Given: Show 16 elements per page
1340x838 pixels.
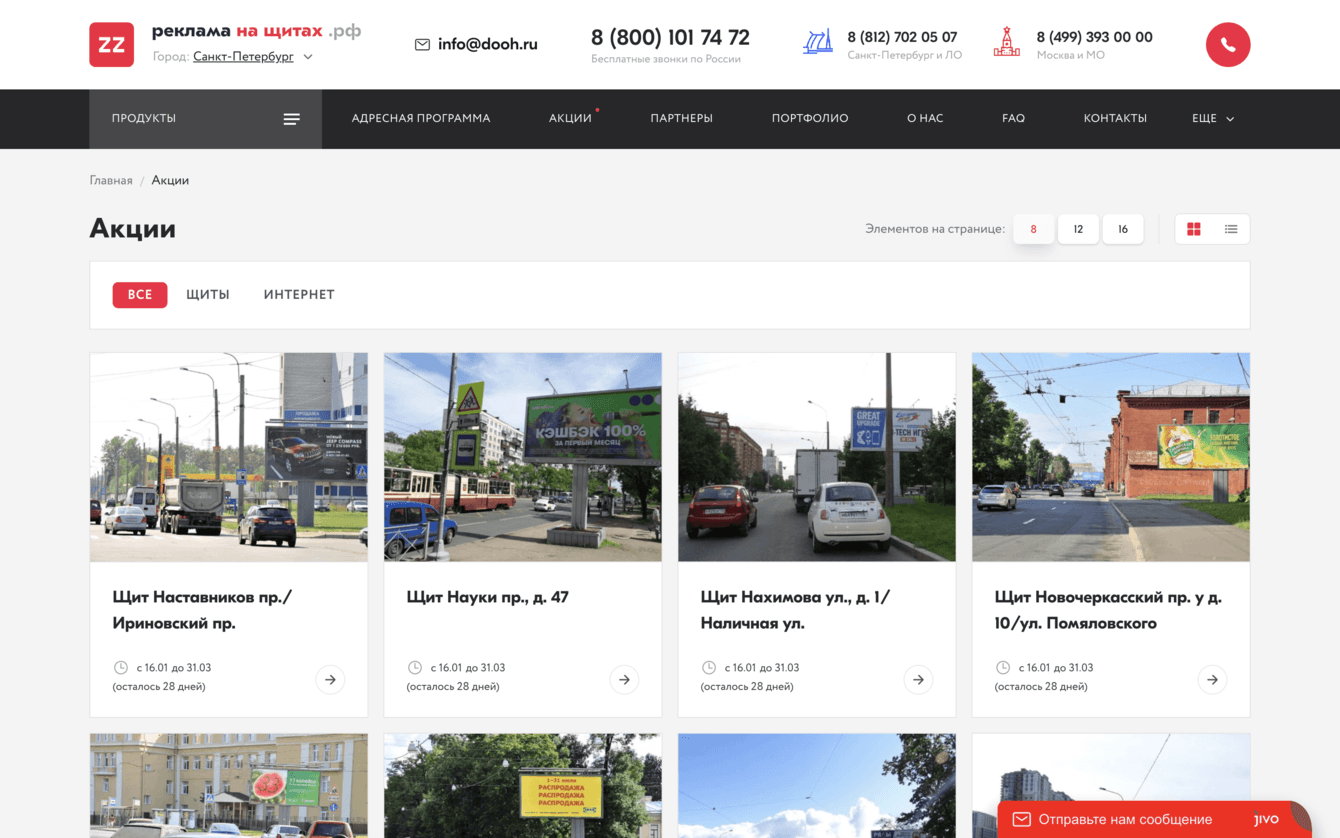Looking at the screenshot, I should pos(1123,229).
